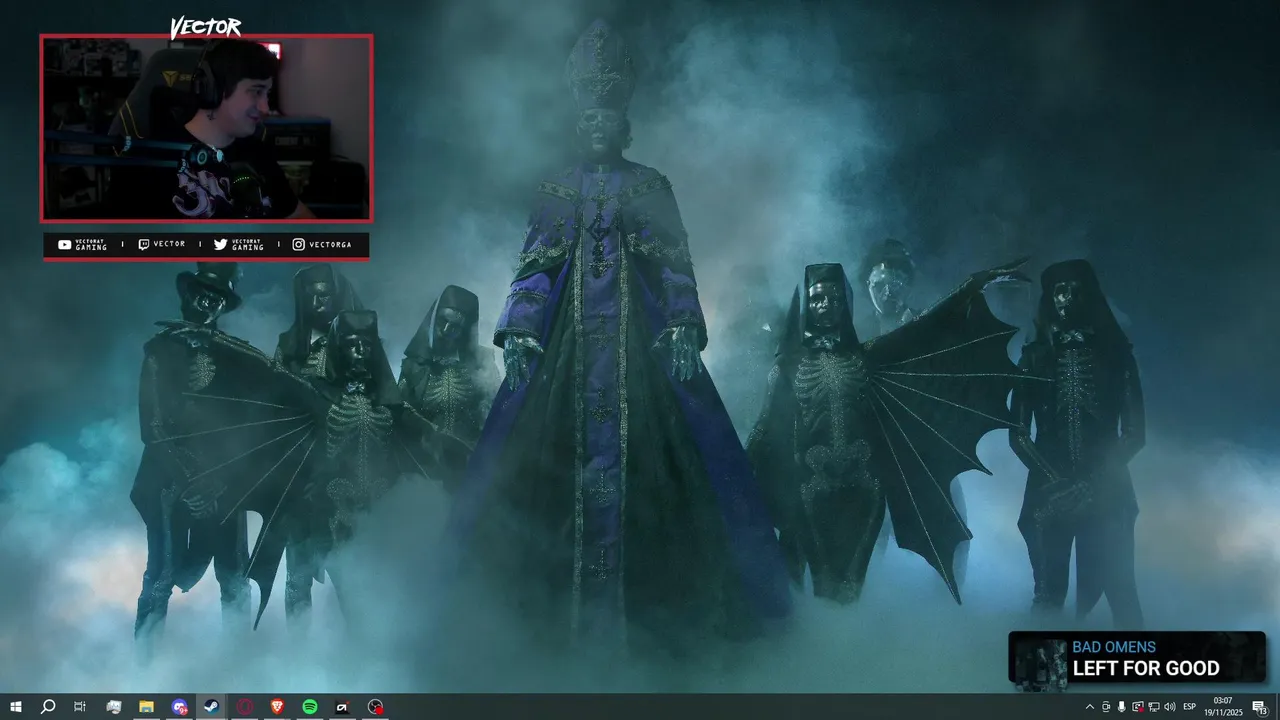The height and width of the screenshot is (720, 1280).
Task: Open Opera GX browser from taskbar
Action: [245, 707]
